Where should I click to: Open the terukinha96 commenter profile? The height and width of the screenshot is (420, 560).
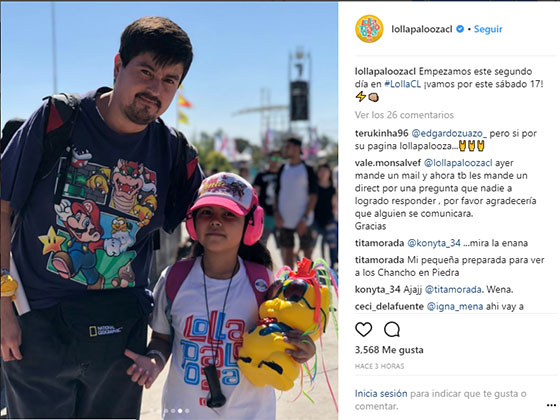tap(381, 134)
